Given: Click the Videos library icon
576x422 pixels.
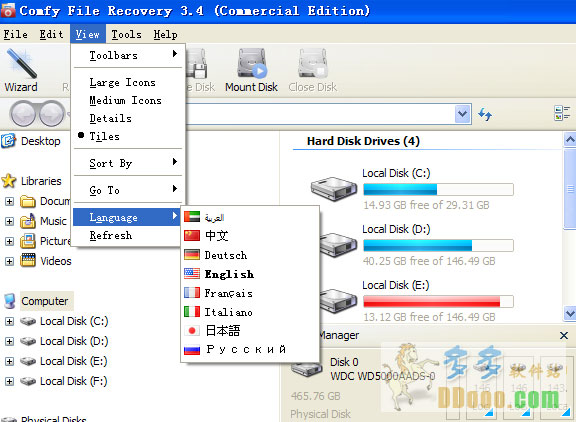Looking at the screenshot, I should (28, 261).
